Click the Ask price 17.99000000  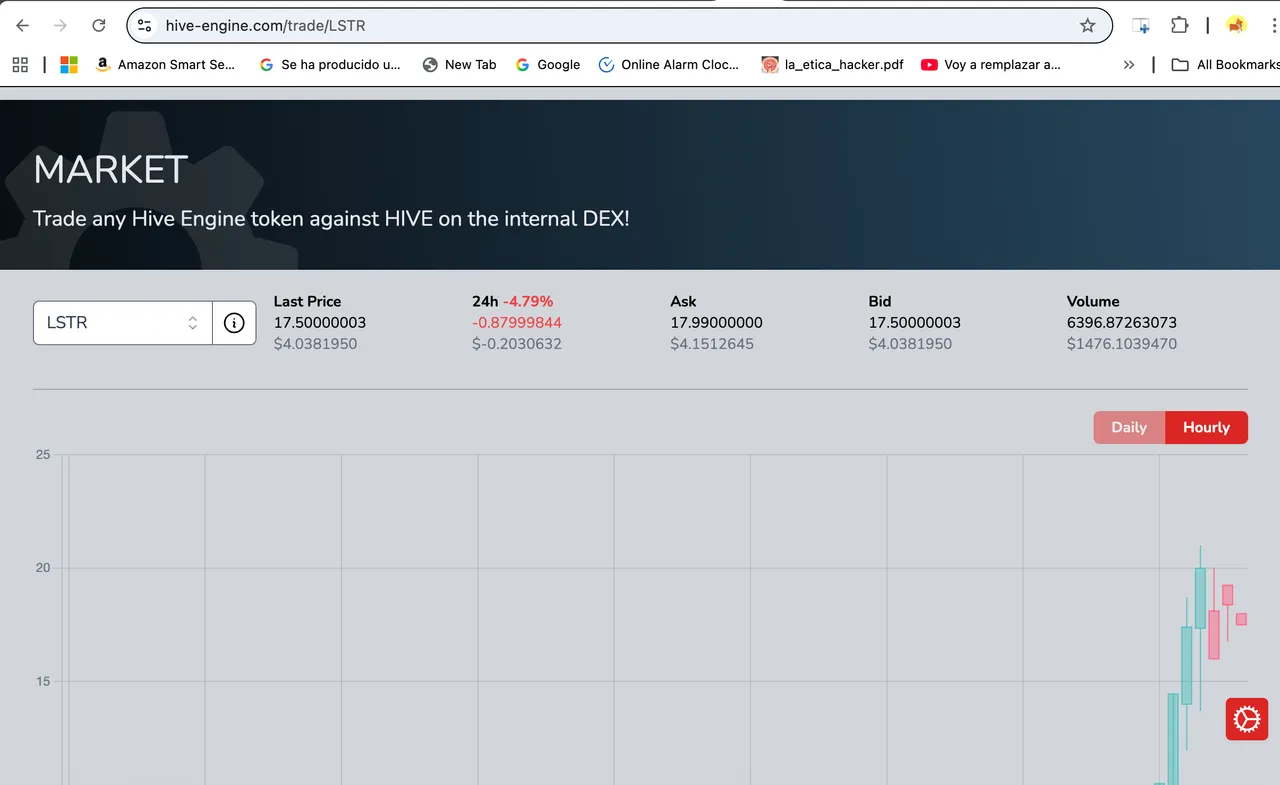pos(716,322)
